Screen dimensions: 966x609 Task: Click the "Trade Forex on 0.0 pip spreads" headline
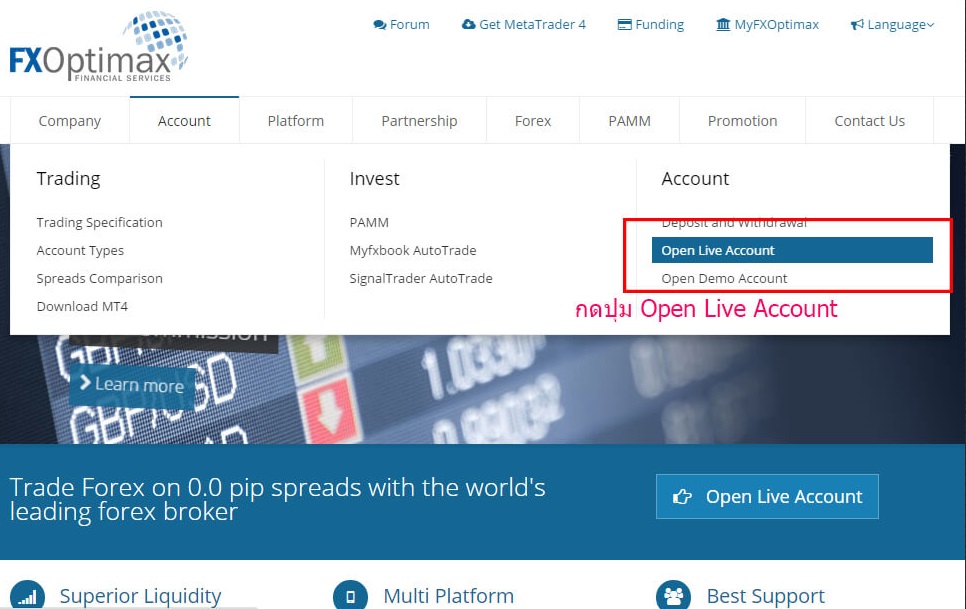pos(277,499)
